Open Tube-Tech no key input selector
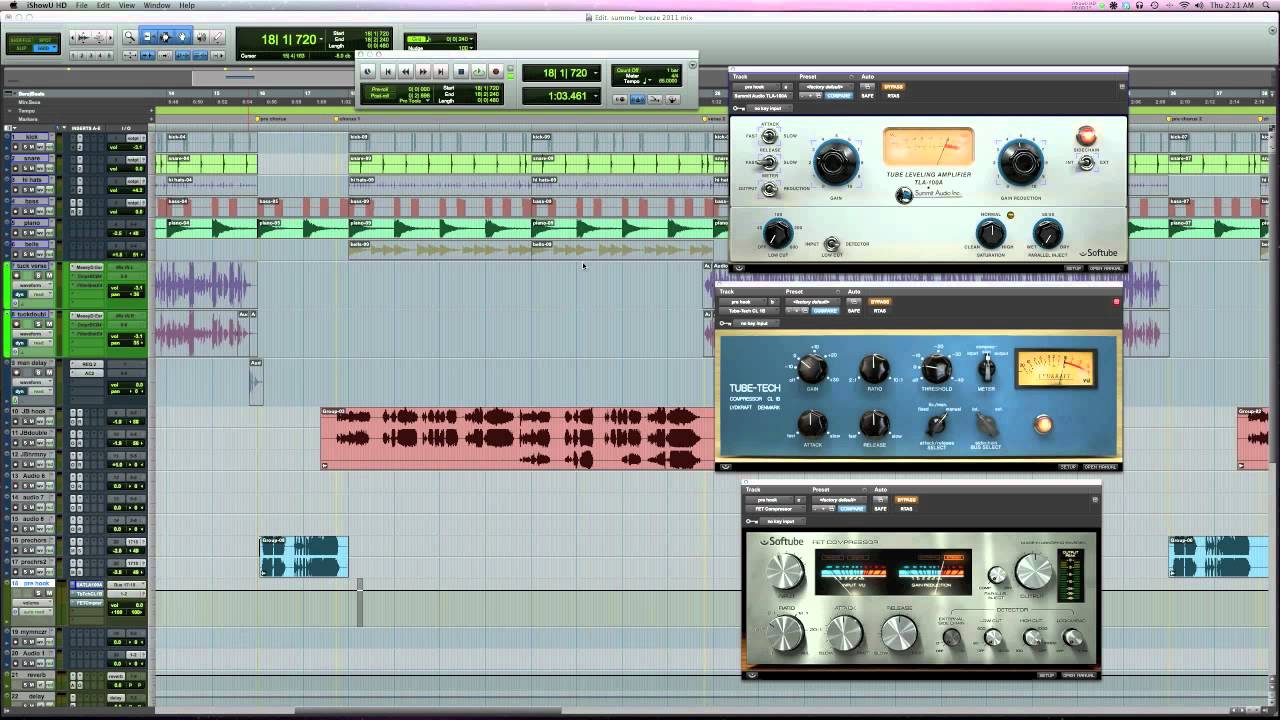The height and width of the screenshot is (720, 1280). pos(755,323)
